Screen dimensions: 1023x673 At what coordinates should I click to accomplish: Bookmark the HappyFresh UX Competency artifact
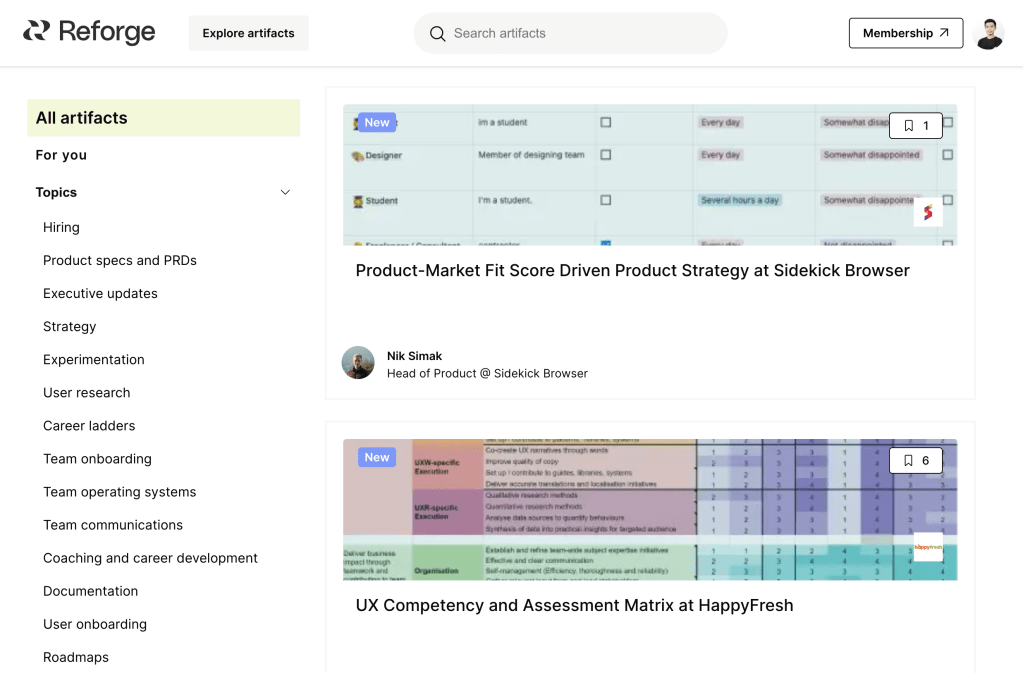click(915, 461)
